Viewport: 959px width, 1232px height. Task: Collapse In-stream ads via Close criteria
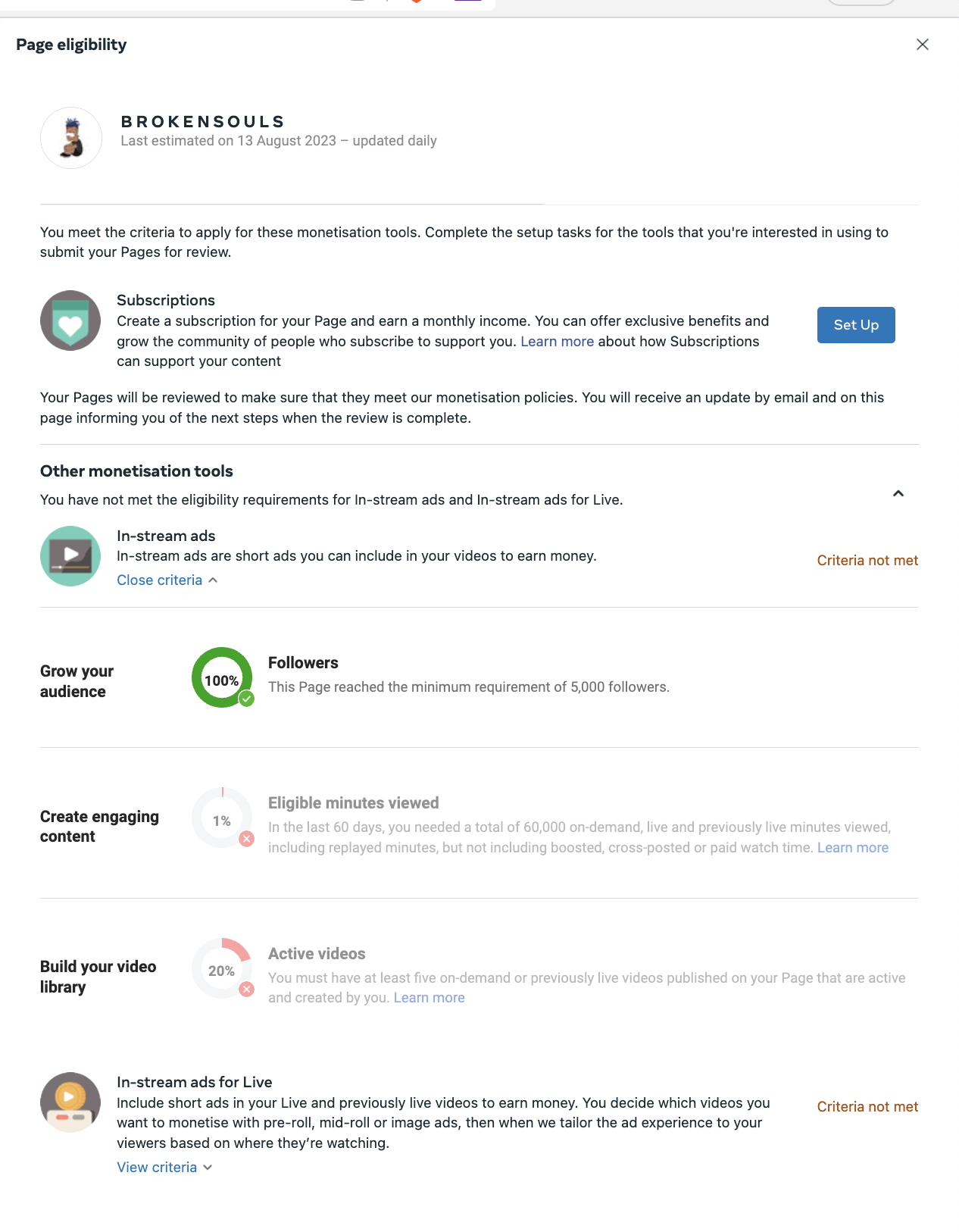pyautogui.click(x=167, y=580)
